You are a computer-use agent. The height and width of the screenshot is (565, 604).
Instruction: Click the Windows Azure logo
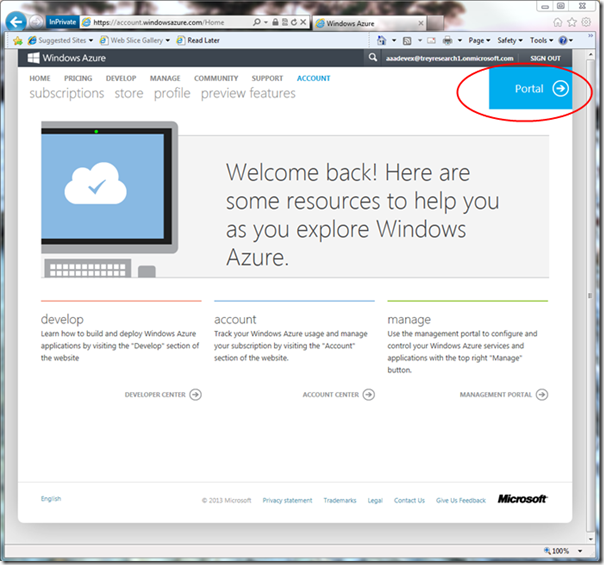coord(66,58)
